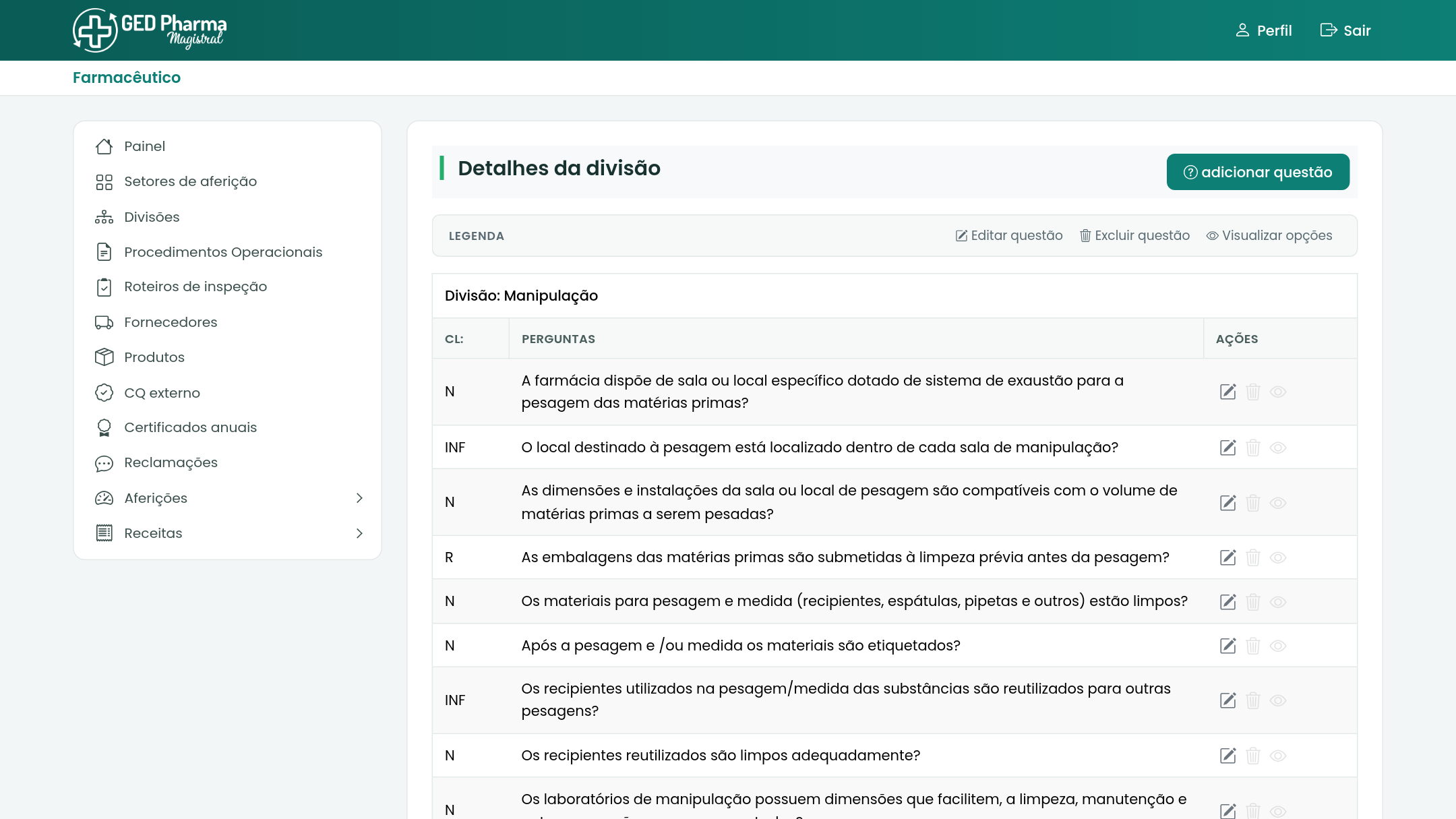Edit the recipientes reutilizados para outras pesagens question
The height and width of the screenshot is (819, 1456).
tap(1227, 700)
